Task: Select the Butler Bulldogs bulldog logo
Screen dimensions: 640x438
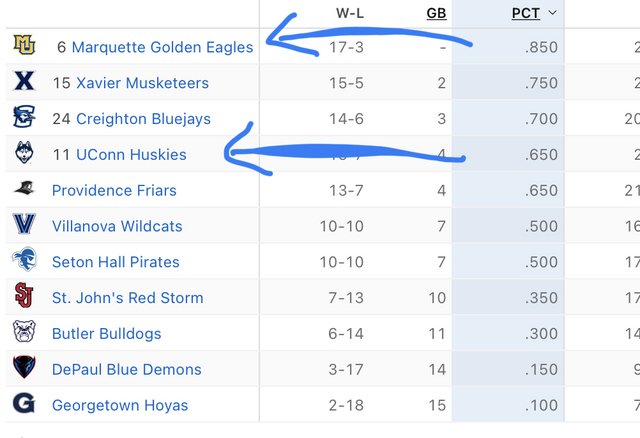Action: (24, 331)
